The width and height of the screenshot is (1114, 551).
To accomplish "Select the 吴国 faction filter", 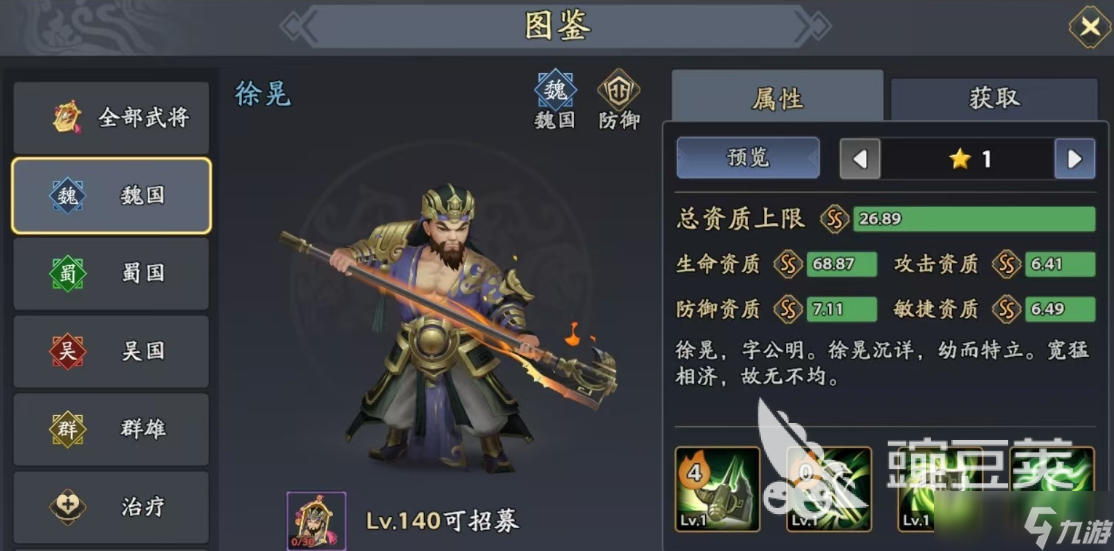I will 112,351.
